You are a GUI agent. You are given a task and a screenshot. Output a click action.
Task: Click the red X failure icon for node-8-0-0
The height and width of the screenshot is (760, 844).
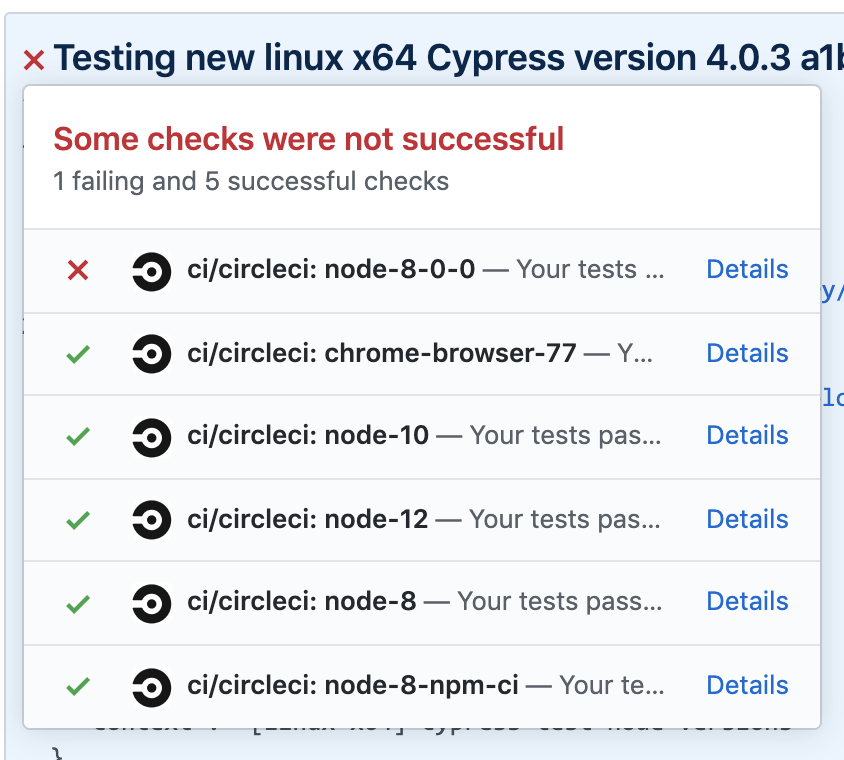(78, 271)
